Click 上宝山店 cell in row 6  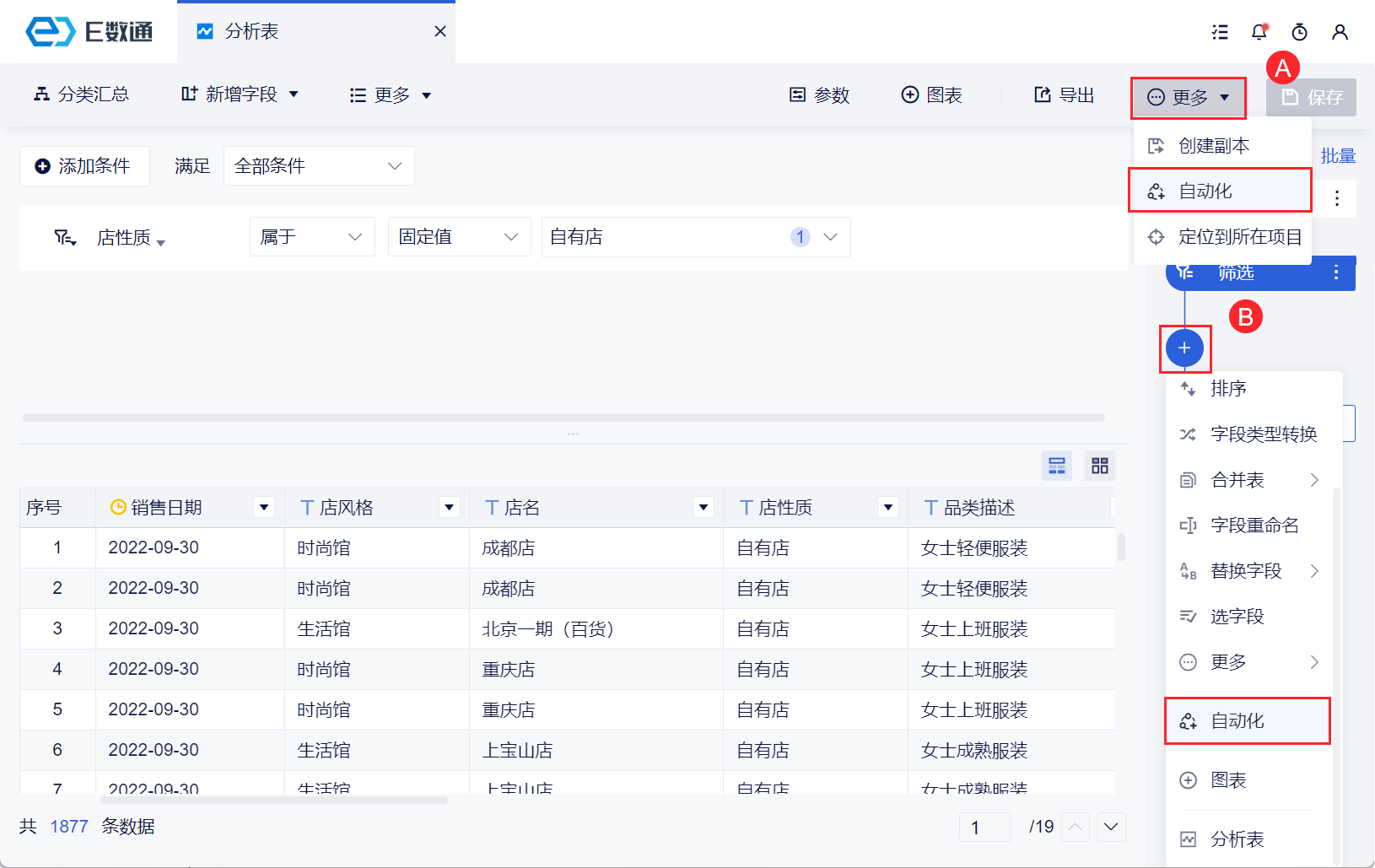(x=596, y=751)
